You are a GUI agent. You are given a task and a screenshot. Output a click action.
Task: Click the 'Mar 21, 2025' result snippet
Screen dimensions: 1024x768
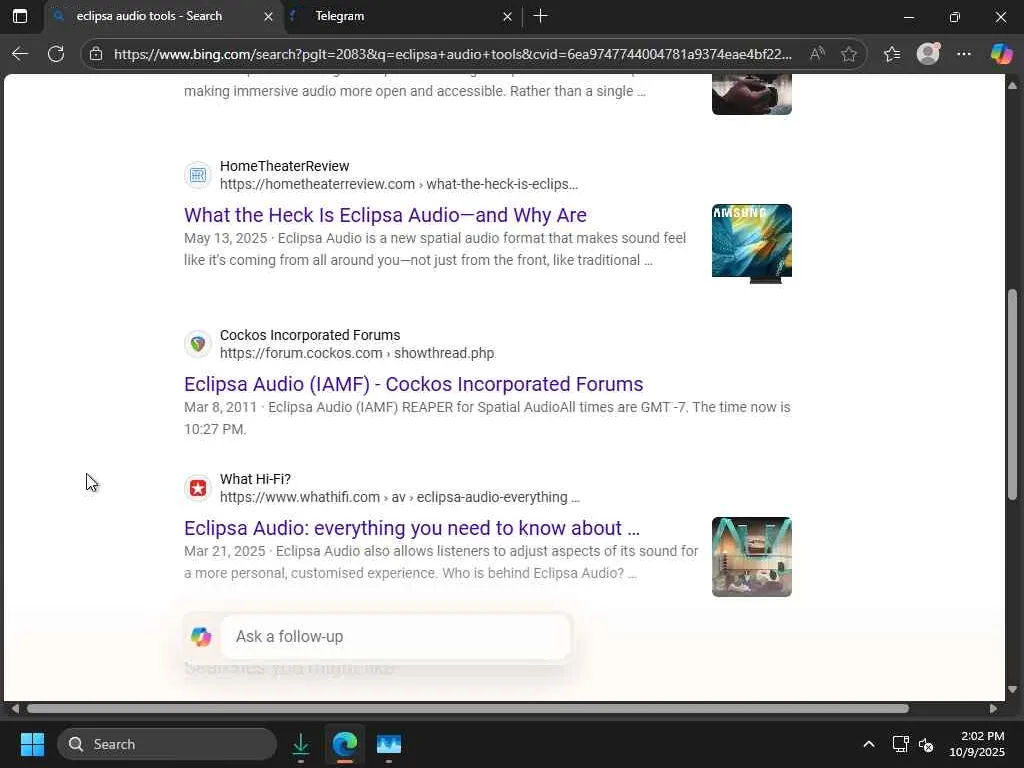[441, 562]
